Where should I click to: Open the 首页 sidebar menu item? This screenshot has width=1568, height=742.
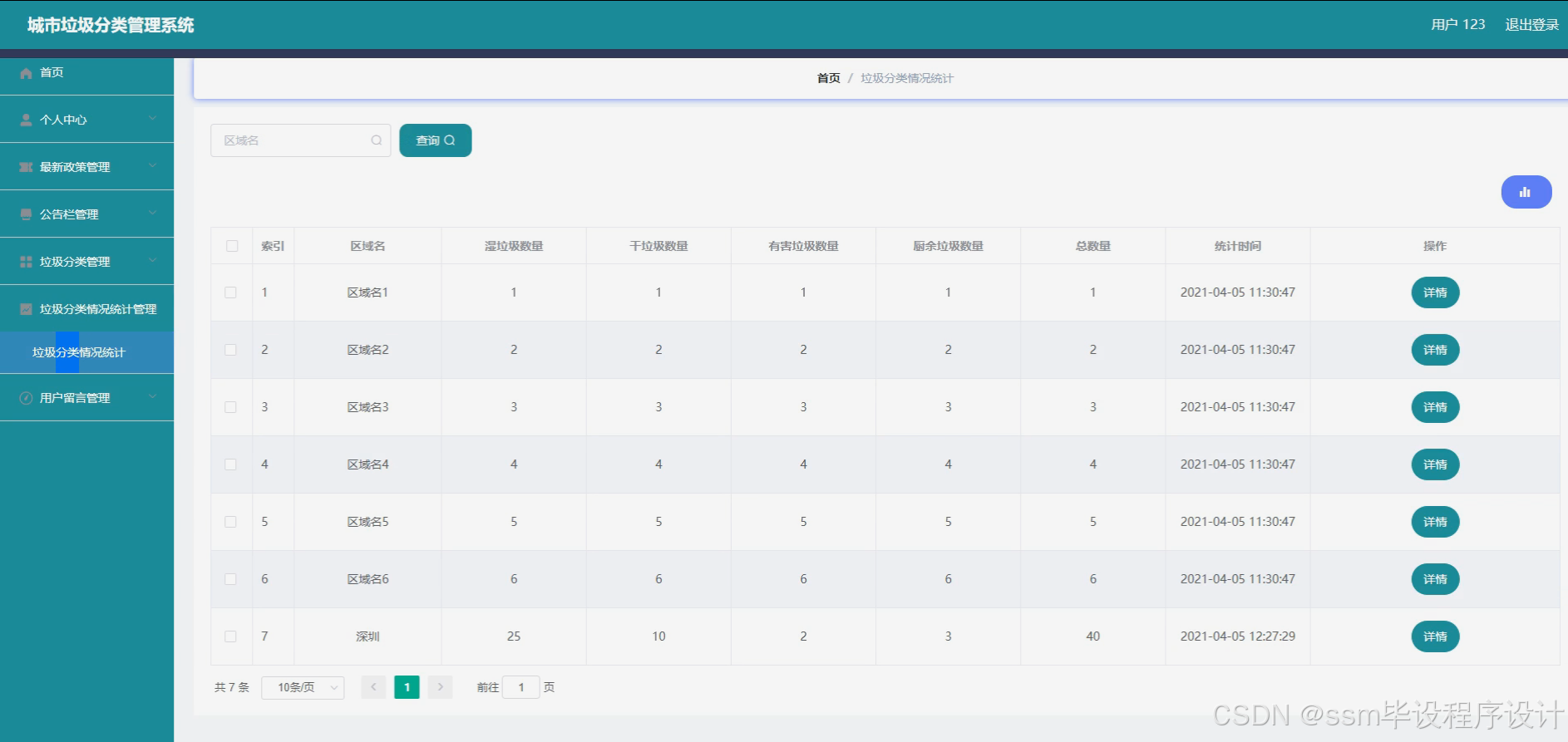[86, 73]
